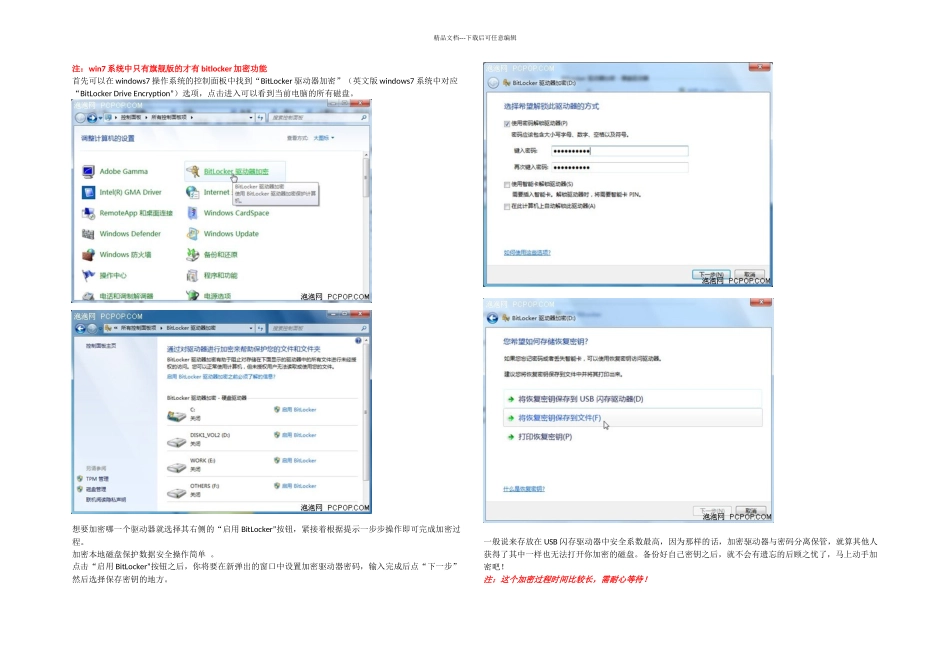The width and height of the screenshot is (950, 672).
Task: Click 启用 BitLocker for DISK1_VOL2 (D:)
Action: (299, 435)
